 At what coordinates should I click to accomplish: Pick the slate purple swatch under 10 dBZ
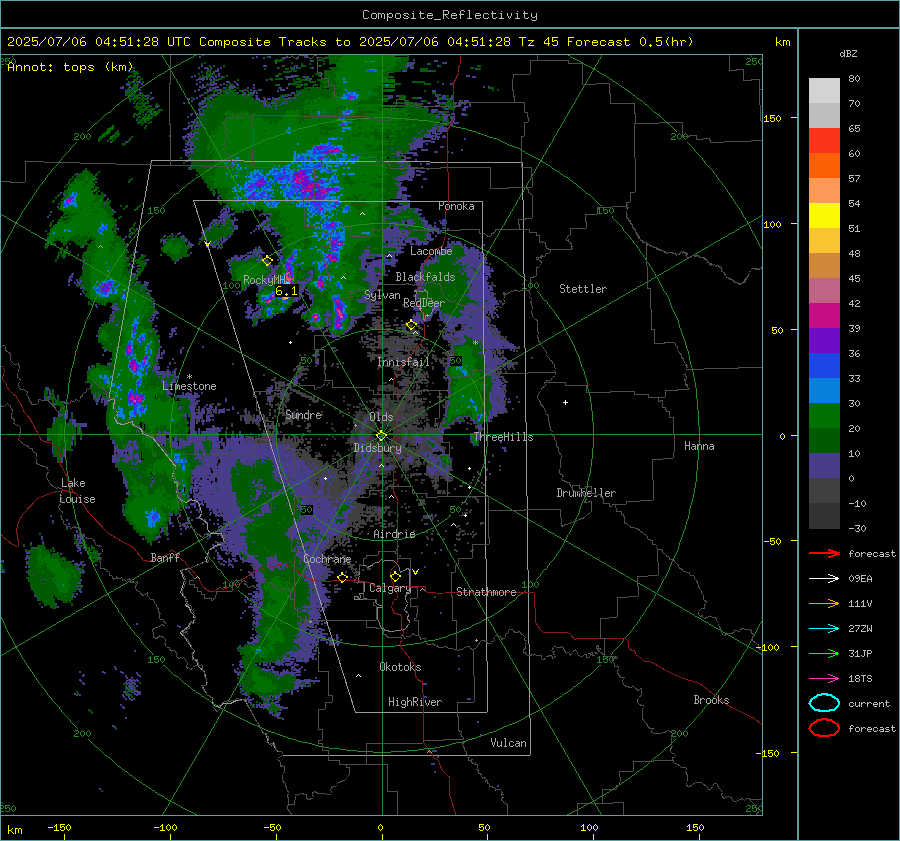824,466
